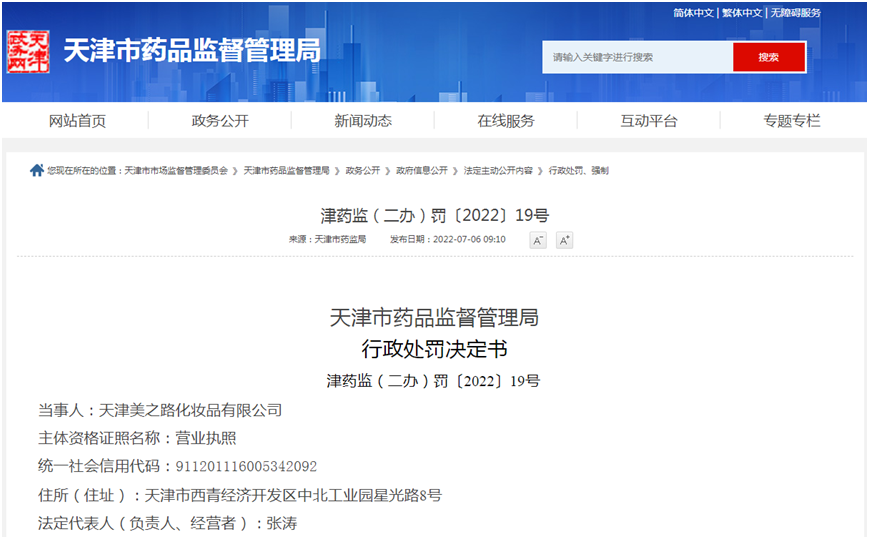The height and width of the screenshot is (539, 869).
Task: Focus the keyword search input field
Action: 638,57
